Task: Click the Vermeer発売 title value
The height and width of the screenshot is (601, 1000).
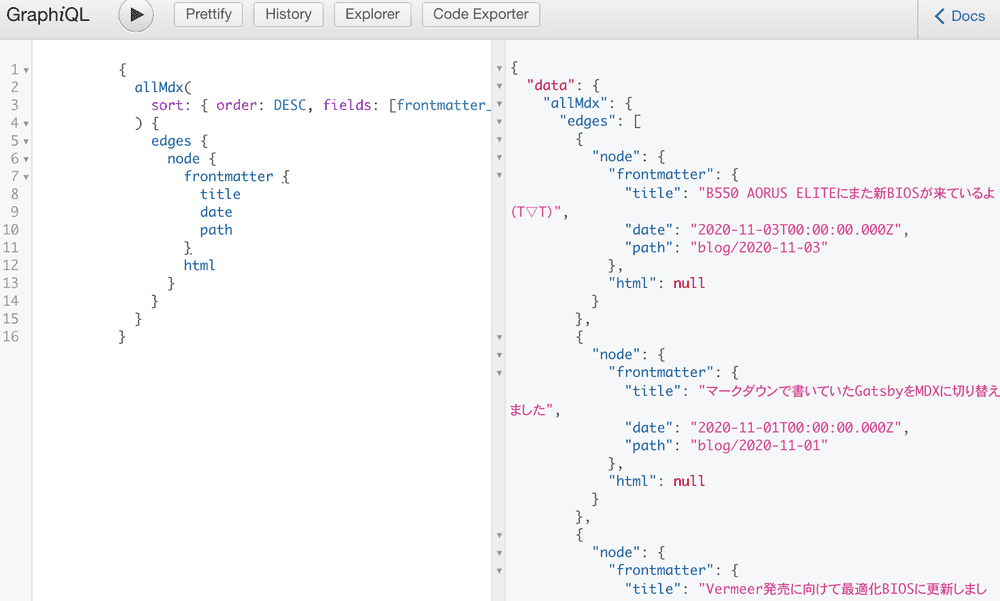Action: coord(842,589)
